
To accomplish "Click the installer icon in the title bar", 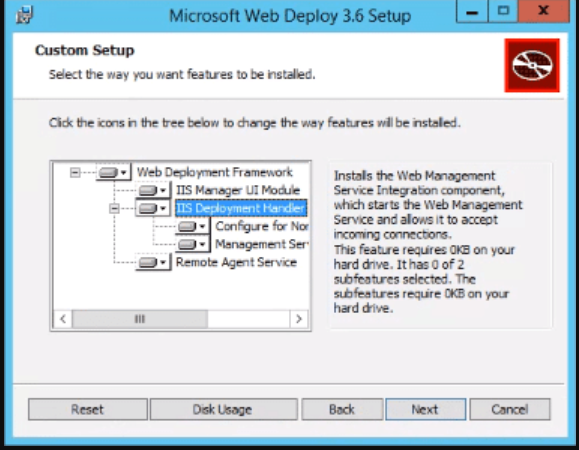I will [24, 15].
